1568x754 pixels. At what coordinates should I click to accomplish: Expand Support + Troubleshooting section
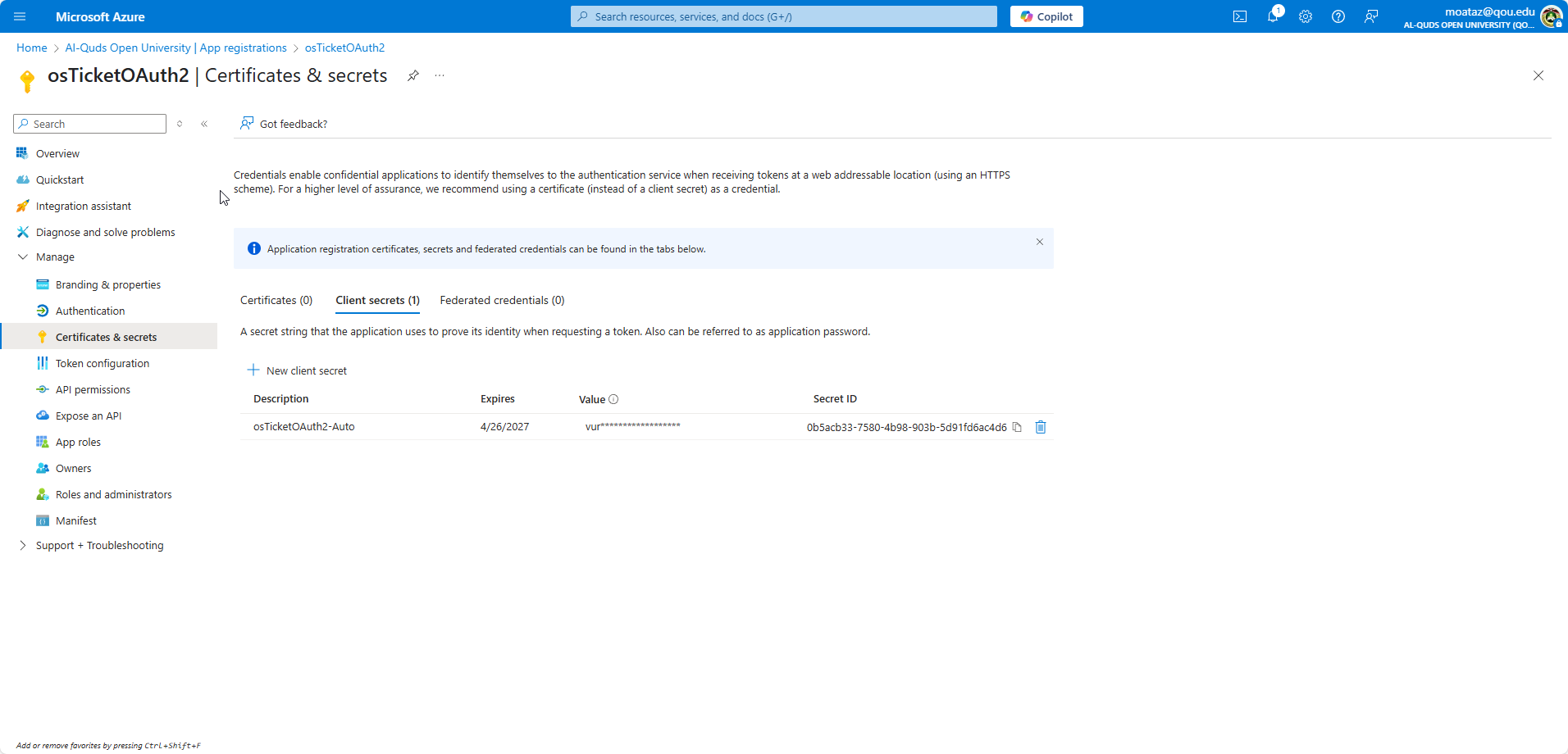23,545
